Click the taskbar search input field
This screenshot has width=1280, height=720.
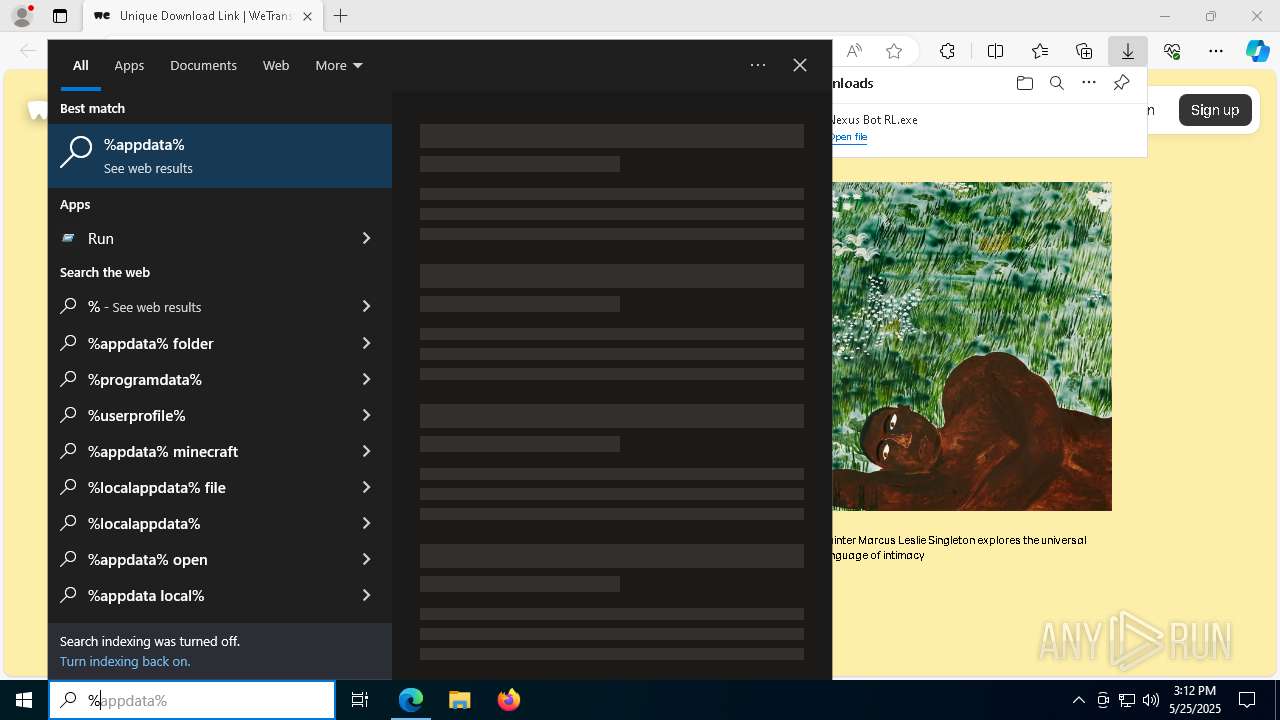192,700
